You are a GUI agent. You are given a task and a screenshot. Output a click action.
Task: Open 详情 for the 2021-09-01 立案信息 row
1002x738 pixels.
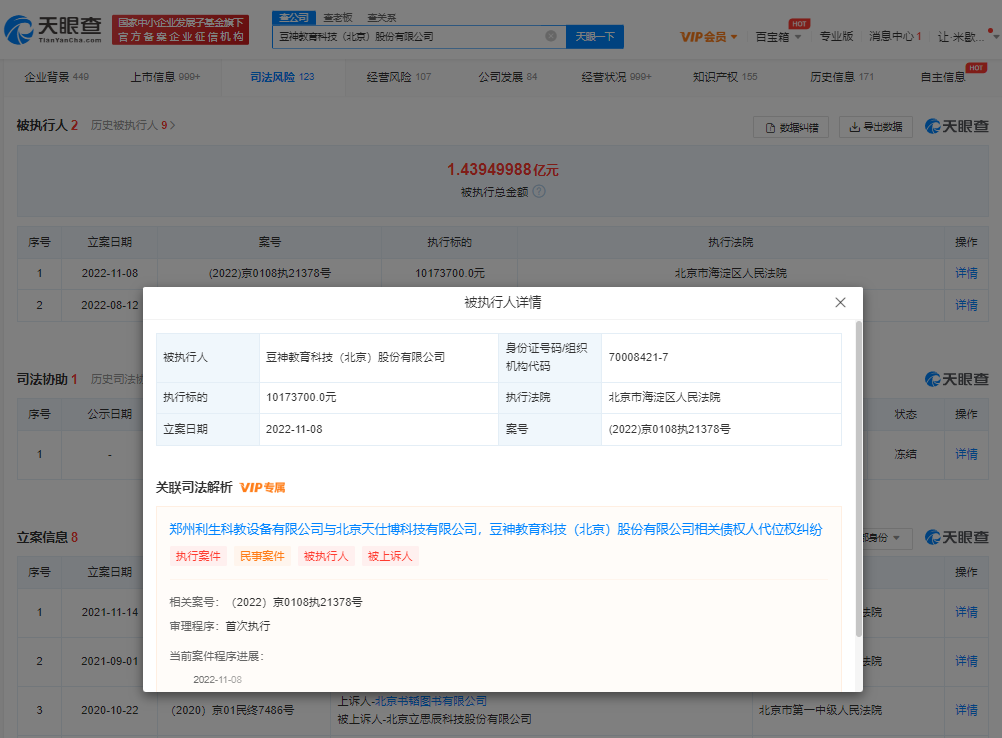click(966, 661)
